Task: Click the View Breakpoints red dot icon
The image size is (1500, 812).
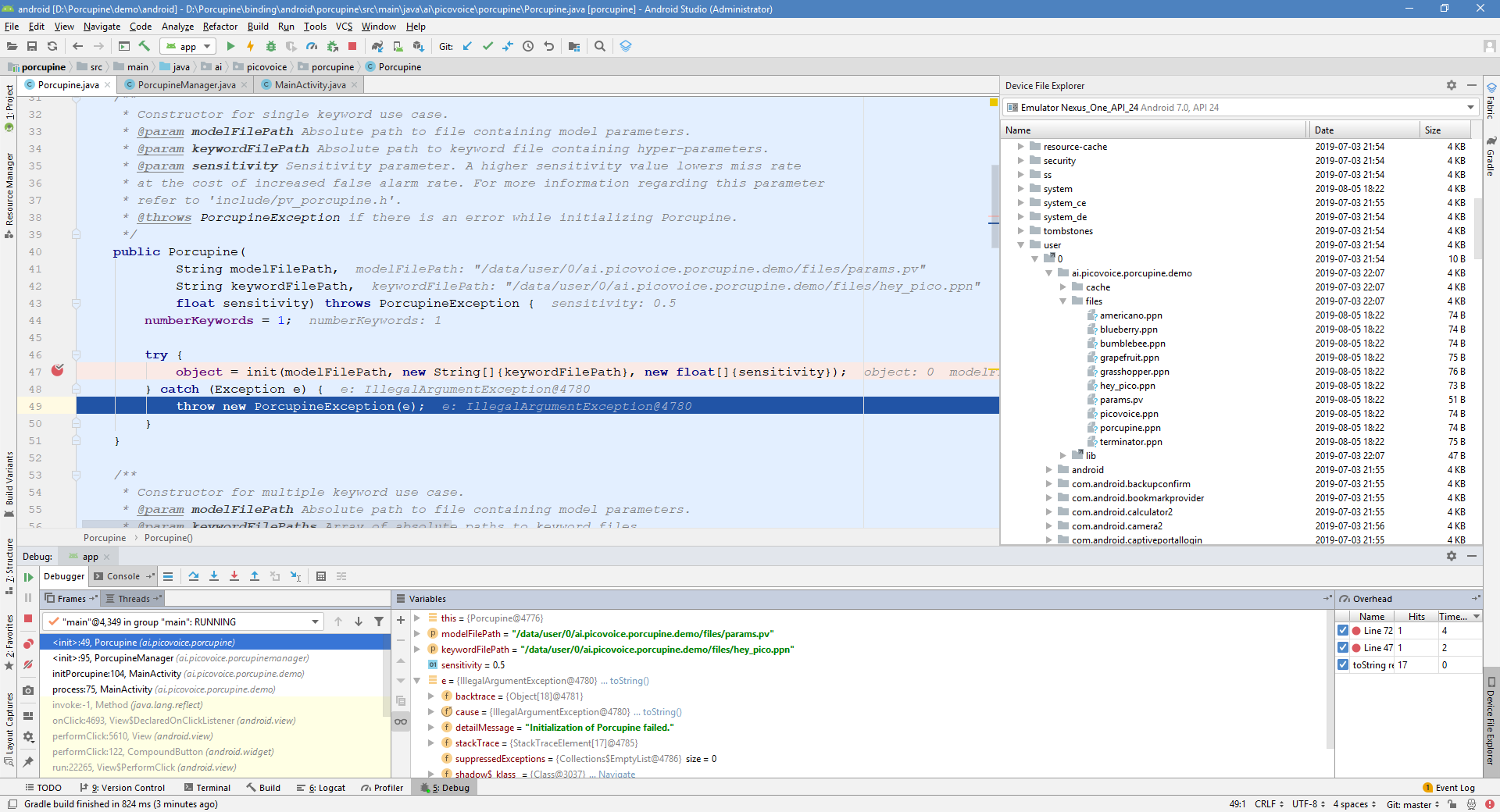Action: (x=28, y=643)
